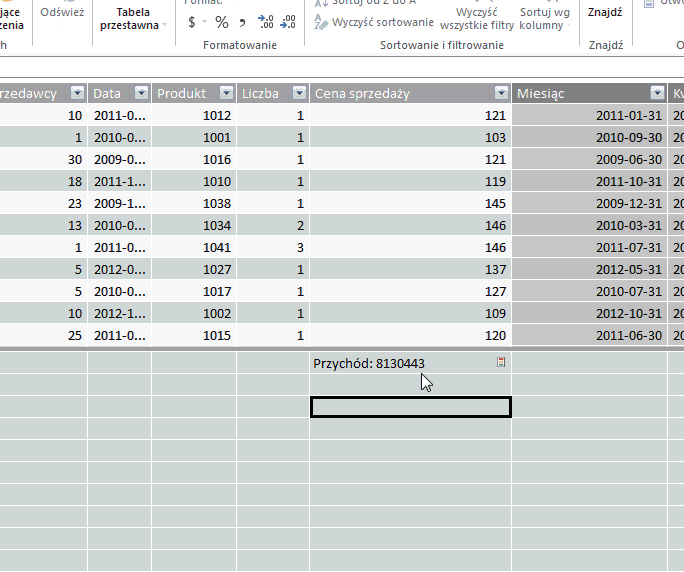Select the Produkt column header
Viewport: 684px width, 572px height.
tap(194, 93)
